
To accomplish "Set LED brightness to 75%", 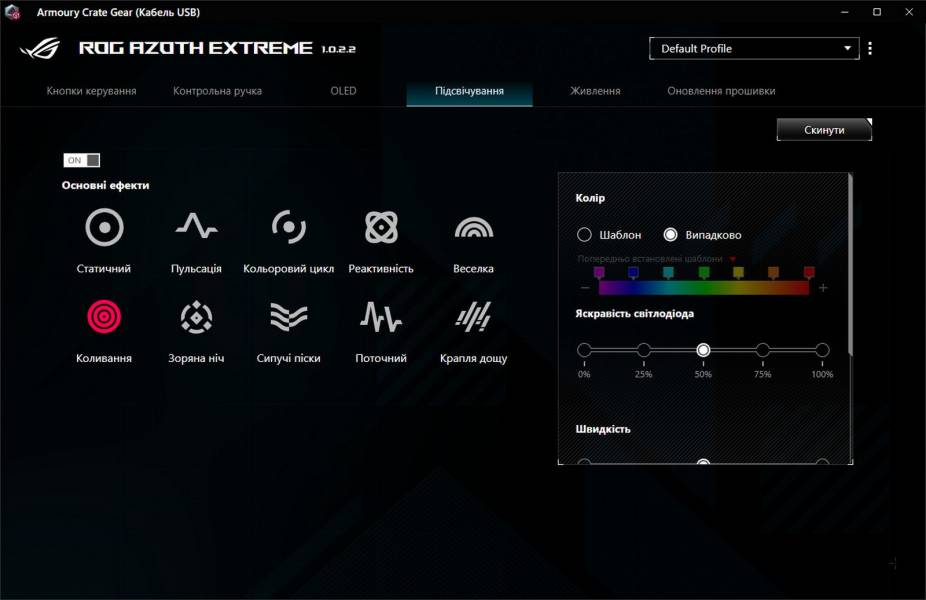I will click(x=762, y=351).
